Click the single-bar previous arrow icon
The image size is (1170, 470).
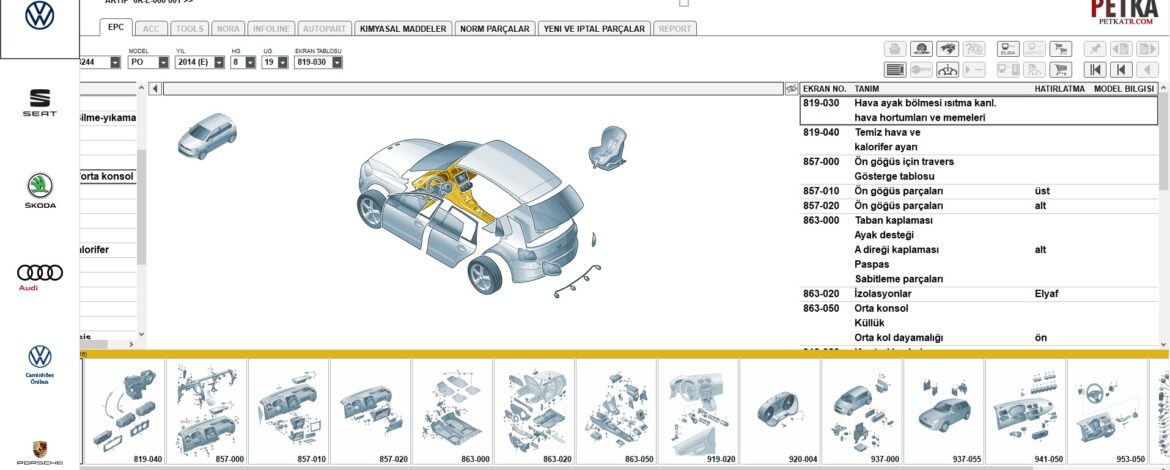[x=1121, y=70]
